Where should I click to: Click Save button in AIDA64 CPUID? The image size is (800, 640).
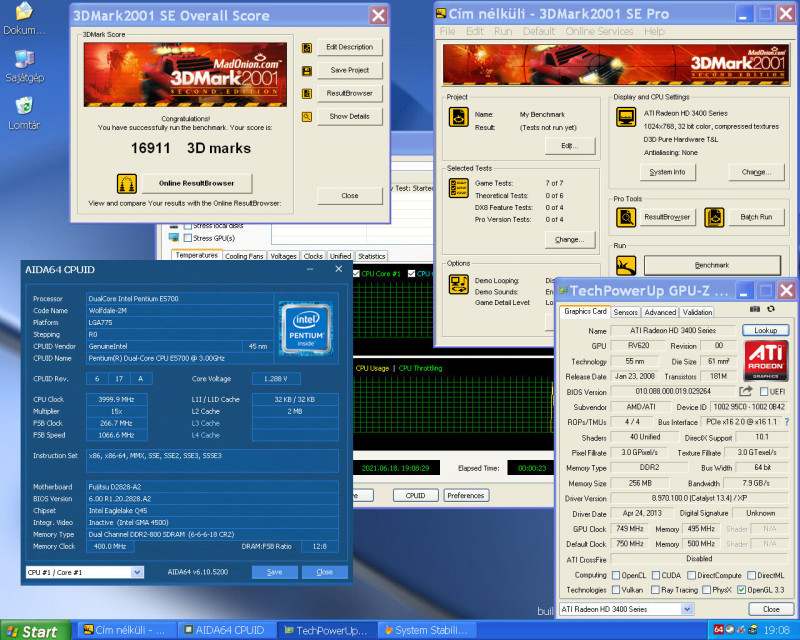(x=274, y=572)
